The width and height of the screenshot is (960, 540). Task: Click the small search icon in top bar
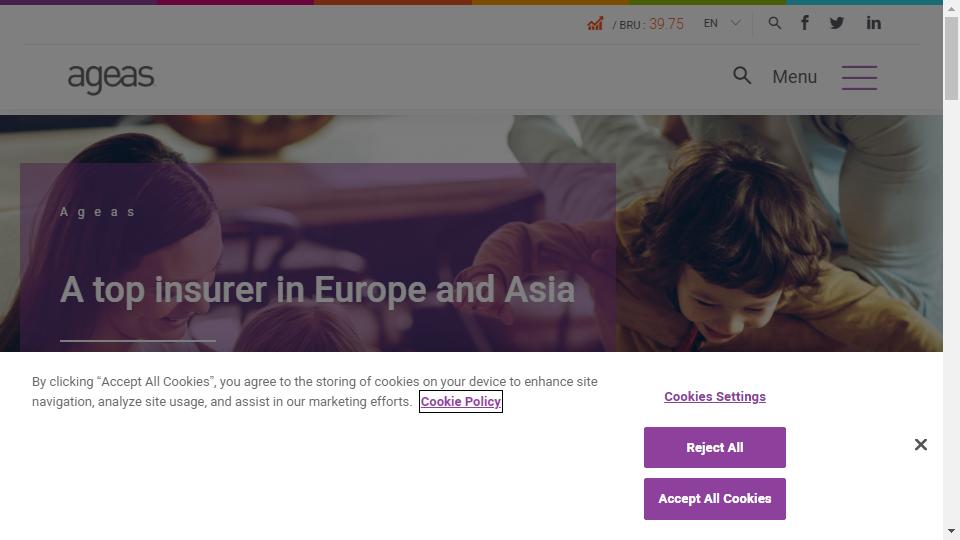tap(774, 23)
